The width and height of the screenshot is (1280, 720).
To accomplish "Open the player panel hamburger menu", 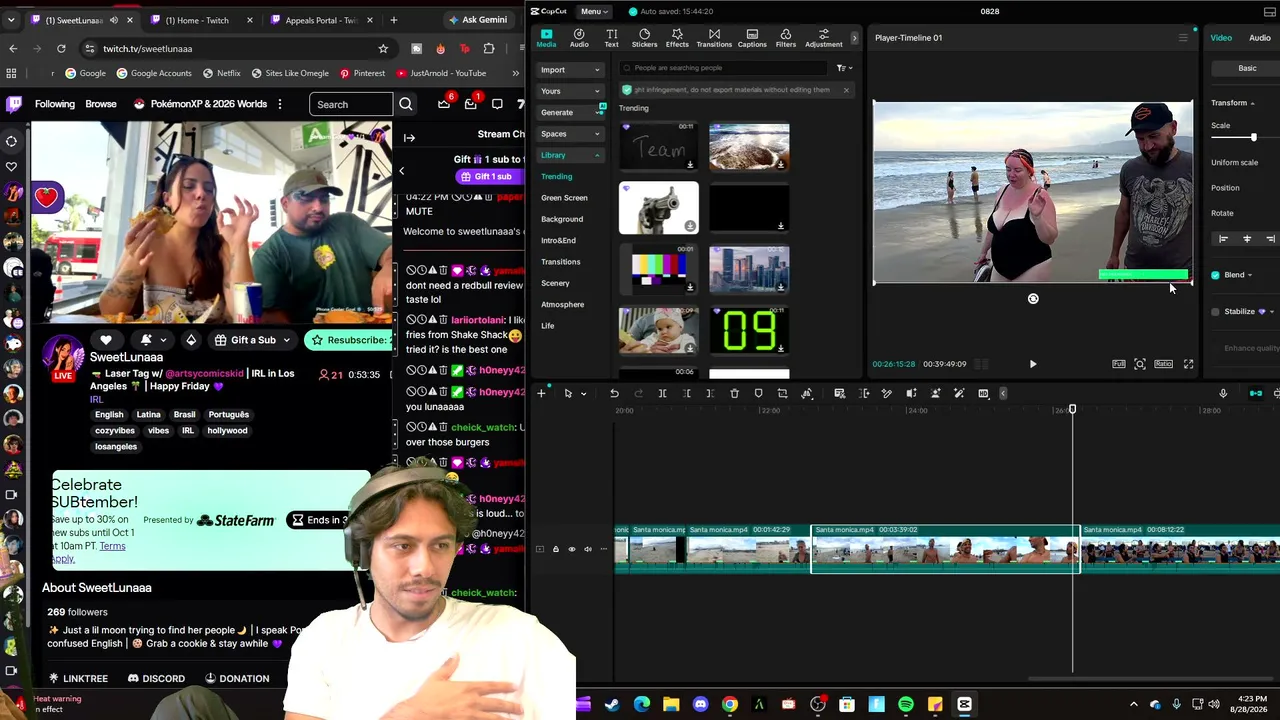I will click(1183, 38).
